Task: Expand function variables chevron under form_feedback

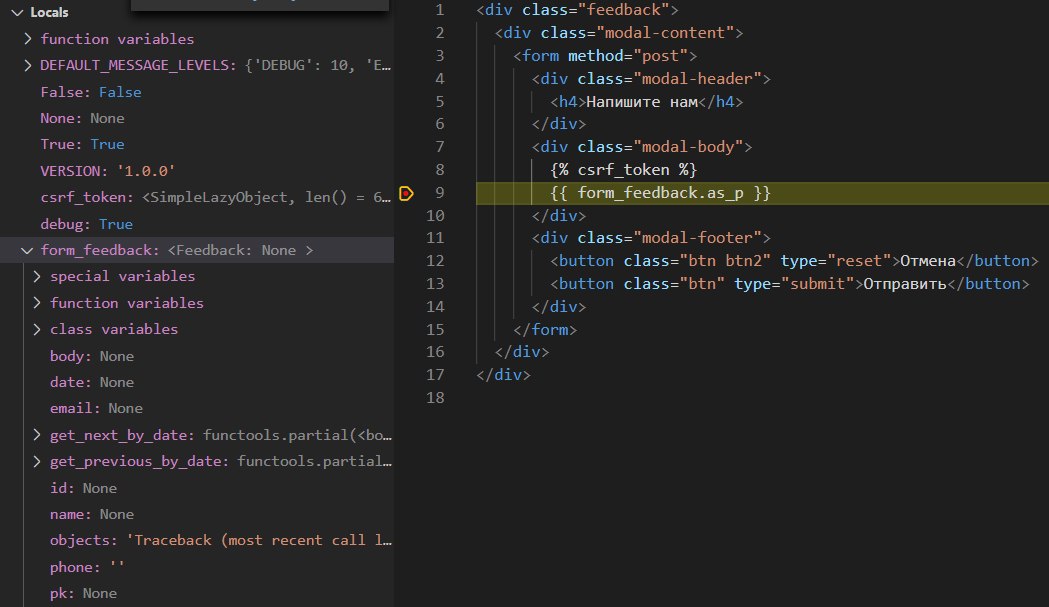Action: click(37, 302)
